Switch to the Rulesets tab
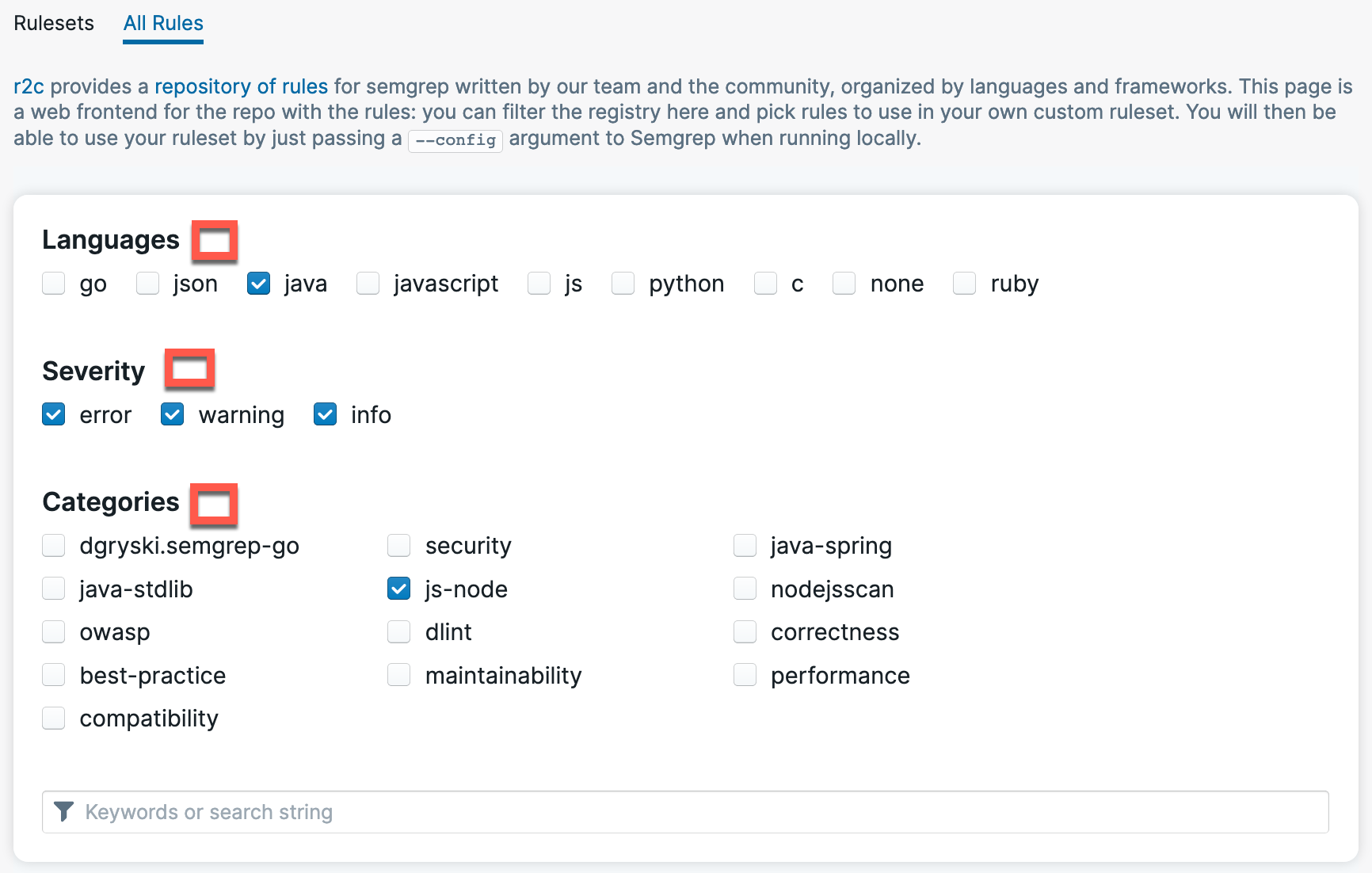The width and height of the screenshot is (1372, 873). point(53,24)
